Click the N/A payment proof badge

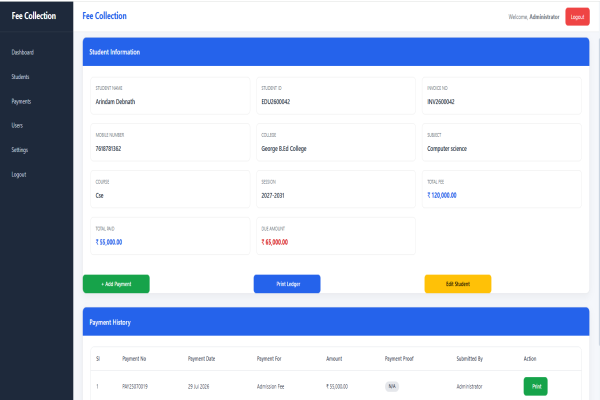[x=392, y=387]
